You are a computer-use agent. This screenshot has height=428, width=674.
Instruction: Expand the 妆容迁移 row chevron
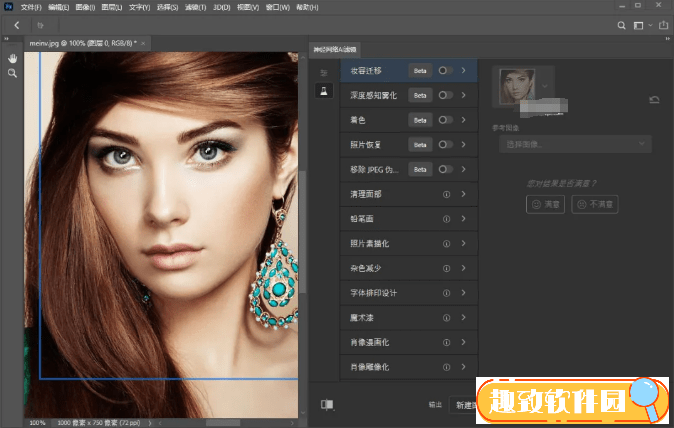(464, 70)
